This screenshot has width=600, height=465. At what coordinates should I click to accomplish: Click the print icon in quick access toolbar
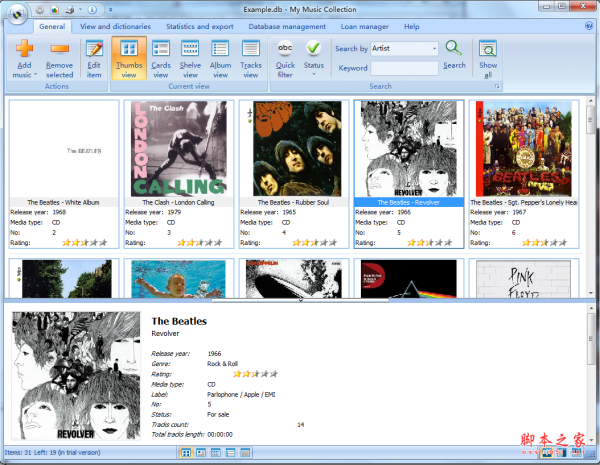pos(70,10)
